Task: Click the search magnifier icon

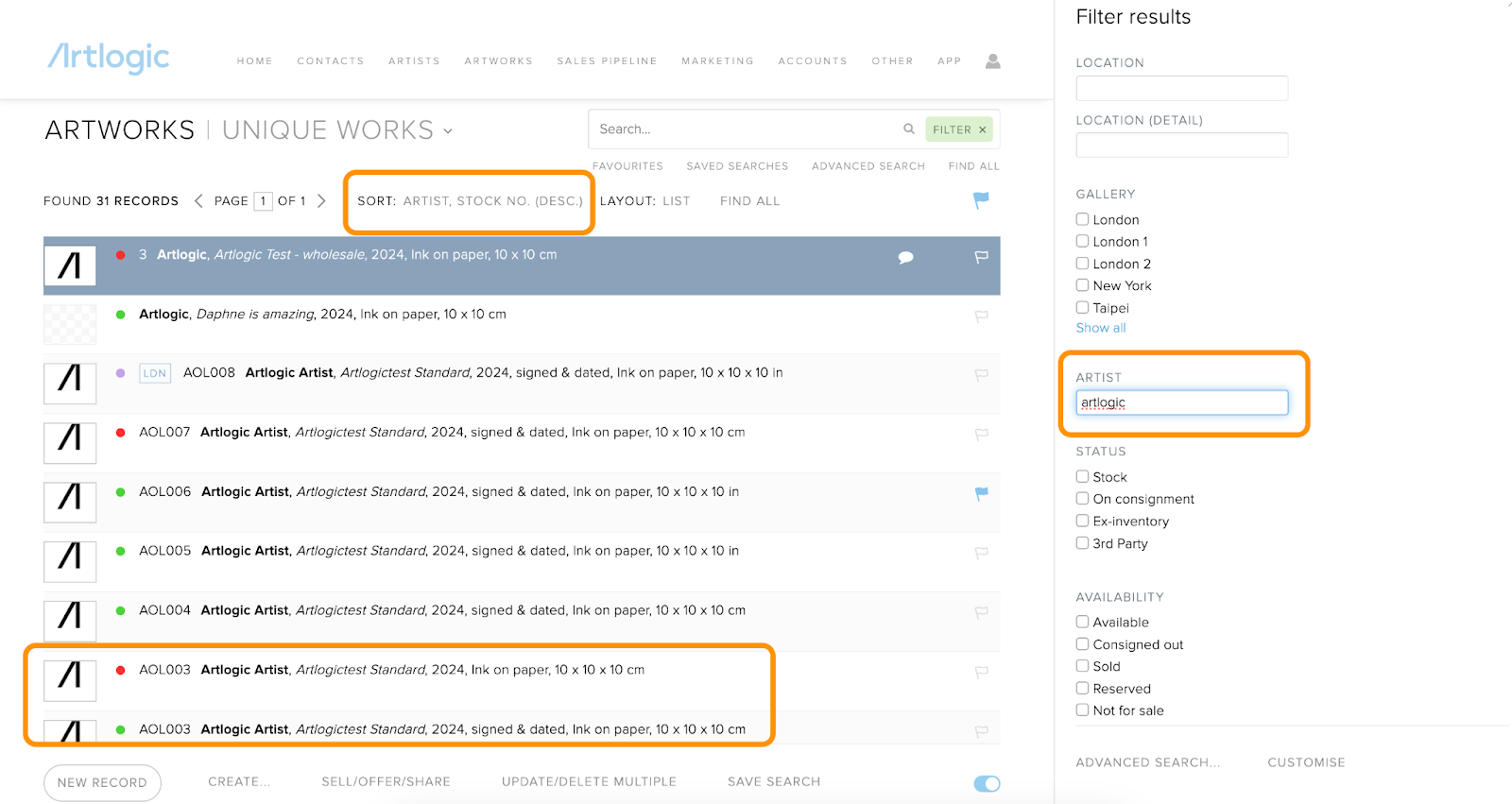Action: tap(908, 128)
